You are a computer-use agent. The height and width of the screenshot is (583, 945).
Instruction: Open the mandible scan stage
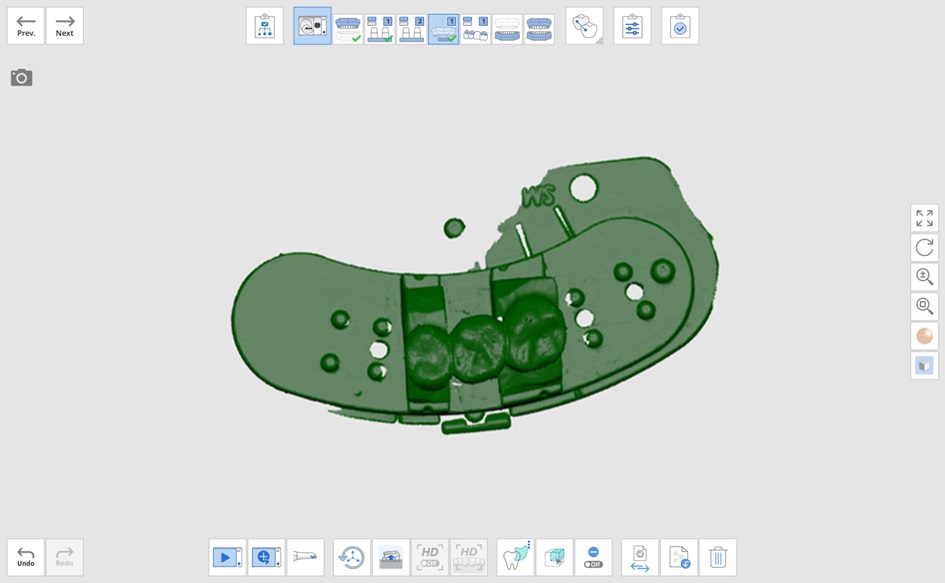[x=507, y=29]
